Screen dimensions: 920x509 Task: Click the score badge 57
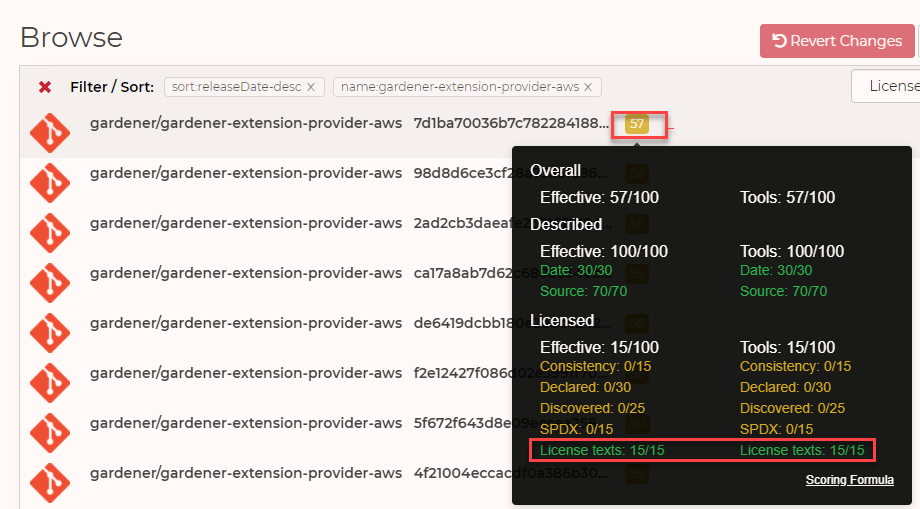click(637, 124)
